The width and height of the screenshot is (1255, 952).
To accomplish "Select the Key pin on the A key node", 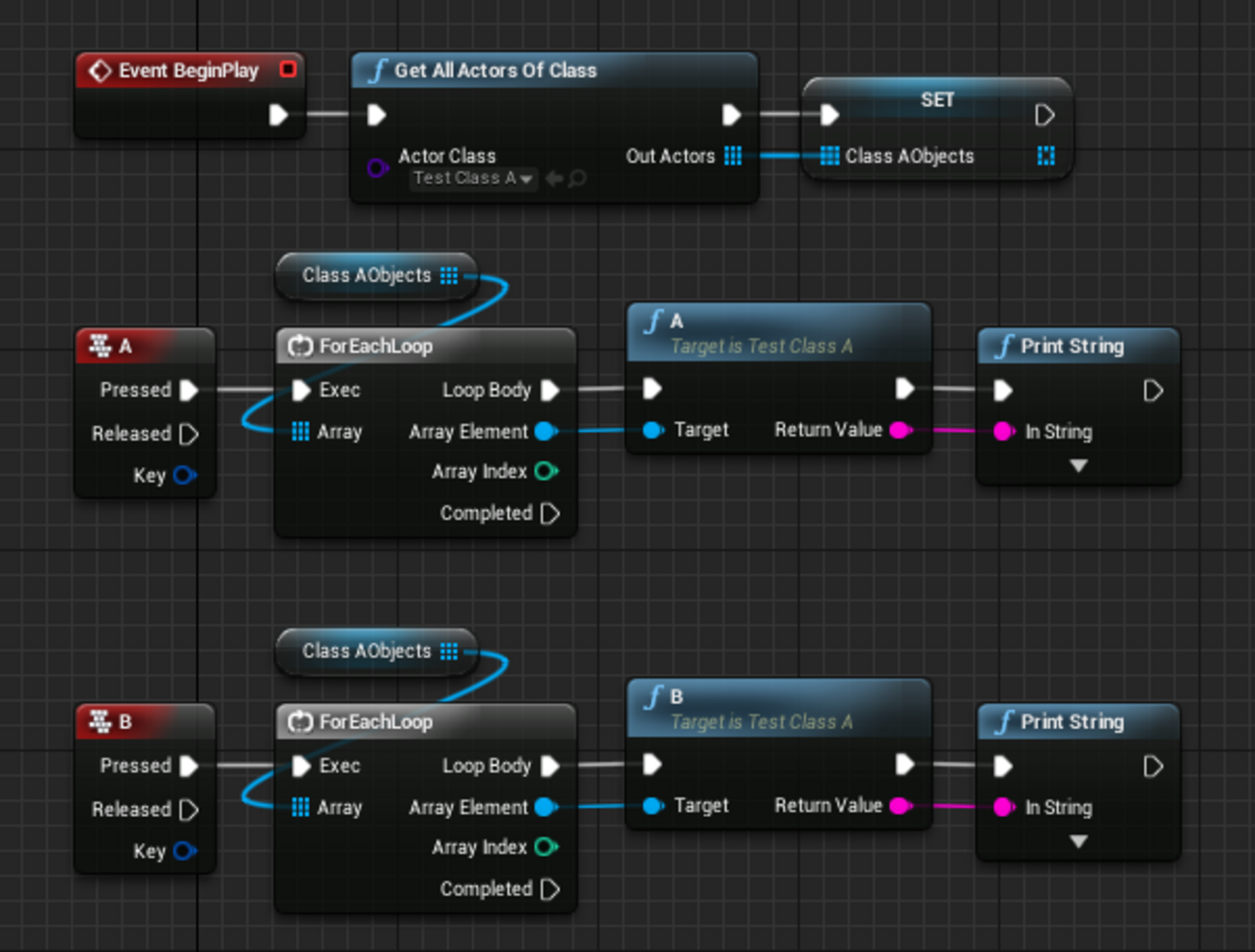I will (184, 475).
